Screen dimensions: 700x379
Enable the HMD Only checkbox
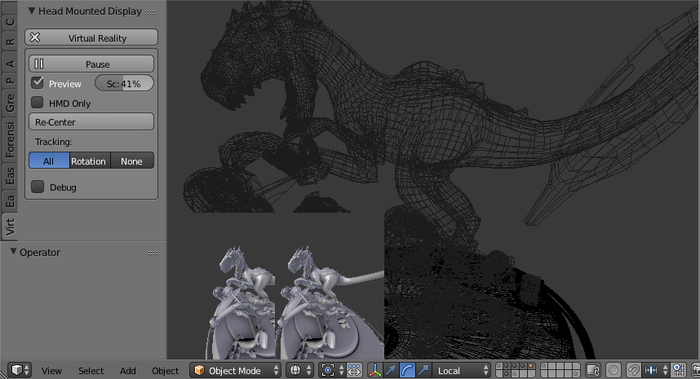pos(38,103)
